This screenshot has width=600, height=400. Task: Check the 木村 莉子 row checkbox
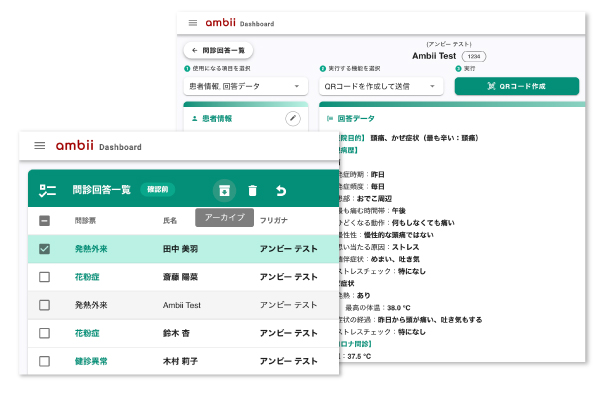click(x=44, y=361)
